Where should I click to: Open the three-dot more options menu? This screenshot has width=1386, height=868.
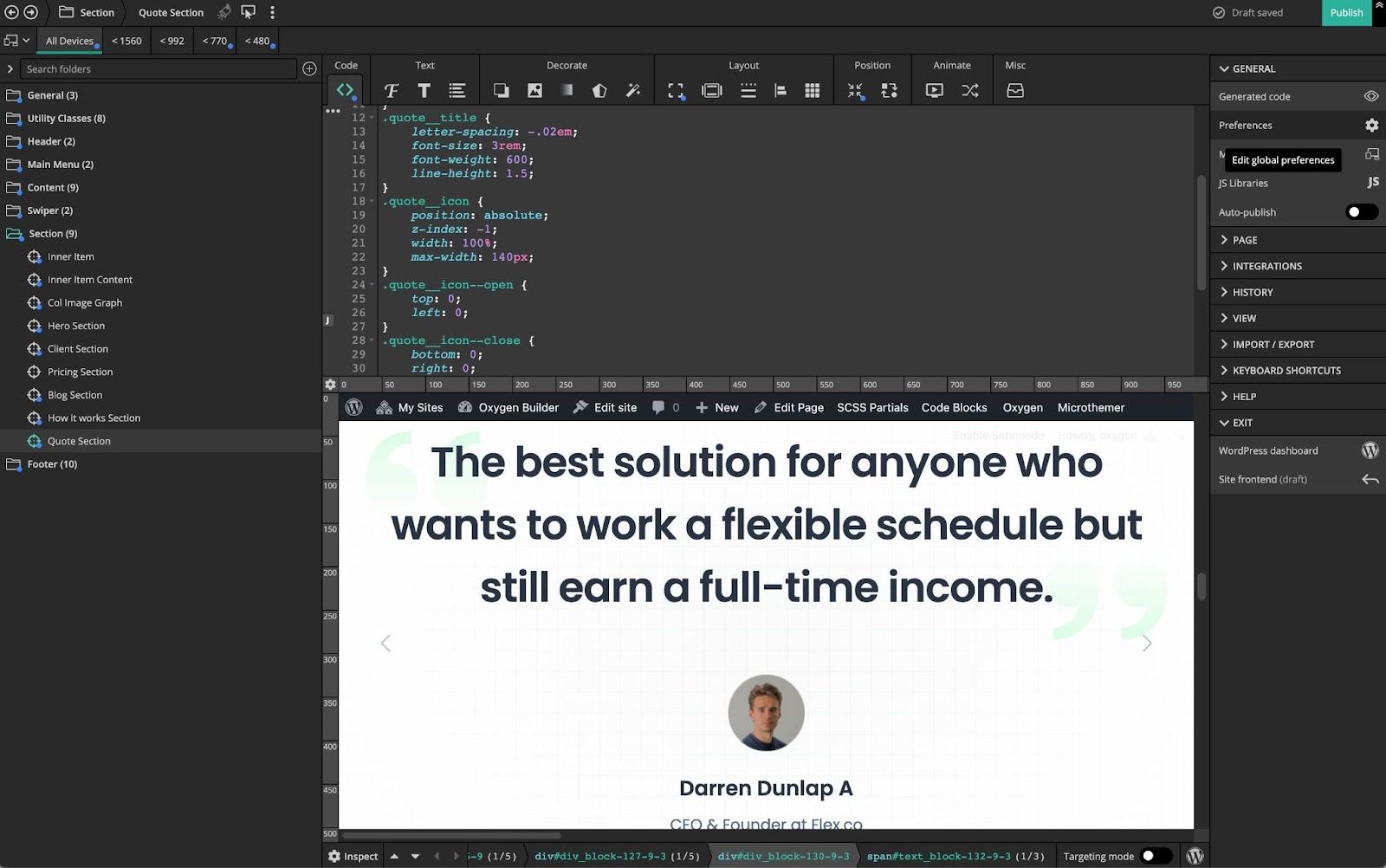[272, 12]
